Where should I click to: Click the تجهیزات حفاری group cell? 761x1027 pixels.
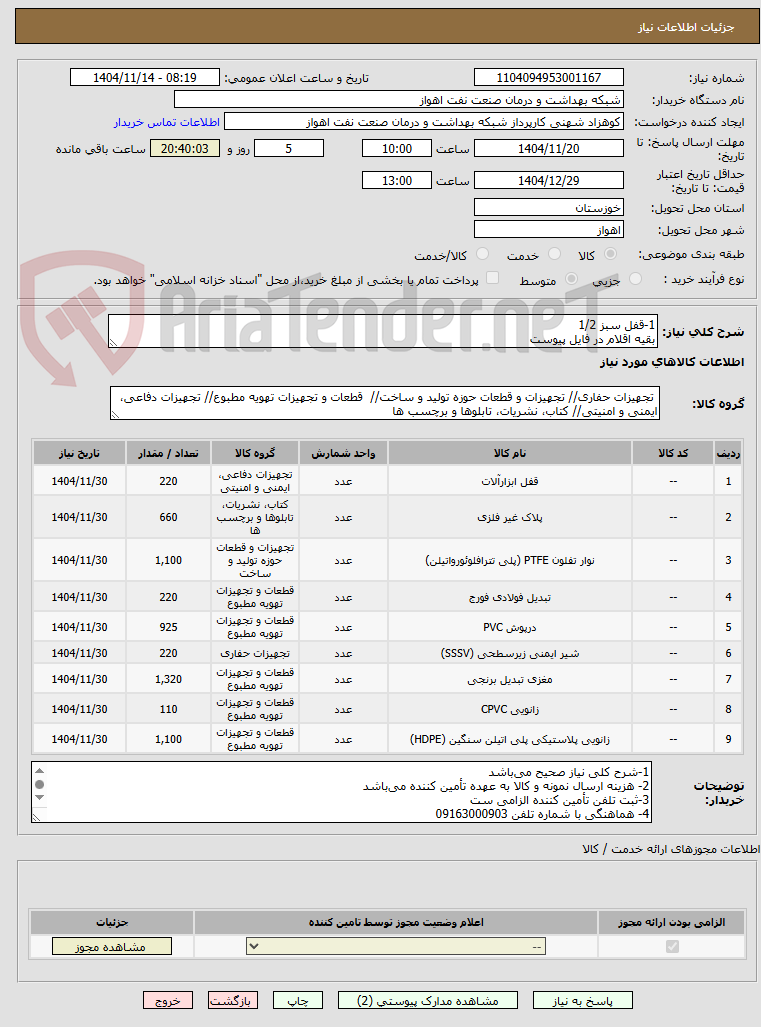tap(255, 653)
